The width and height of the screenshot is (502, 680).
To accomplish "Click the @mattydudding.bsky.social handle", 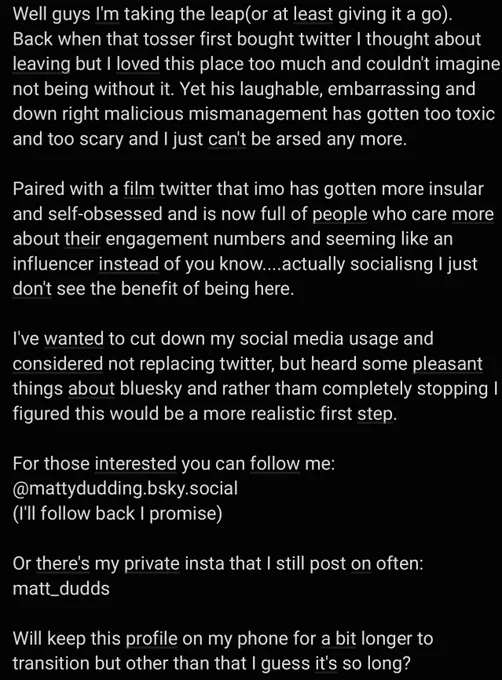I will pyautogui.click(x=125, y=488).
